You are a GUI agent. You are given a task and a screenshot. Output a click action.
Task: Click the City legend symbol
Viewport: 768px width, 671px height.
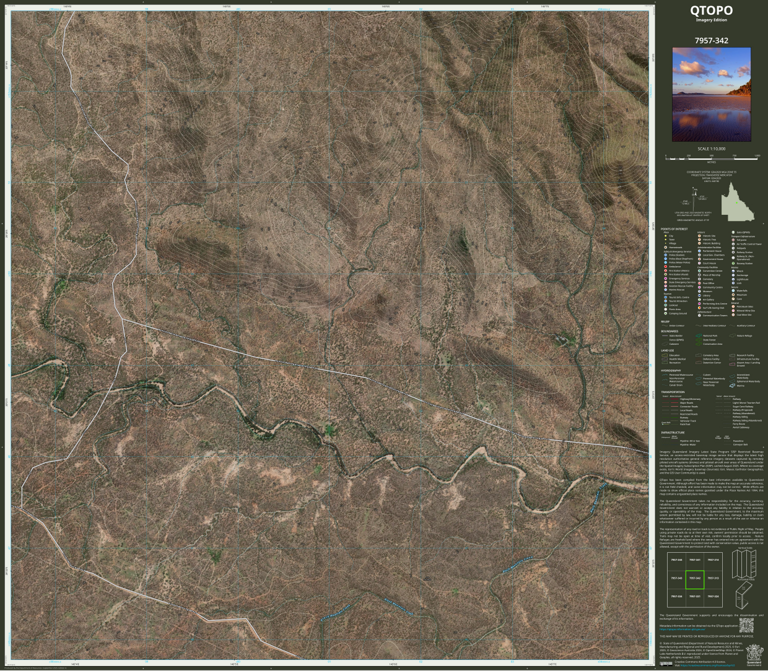(x=666, y=236)
